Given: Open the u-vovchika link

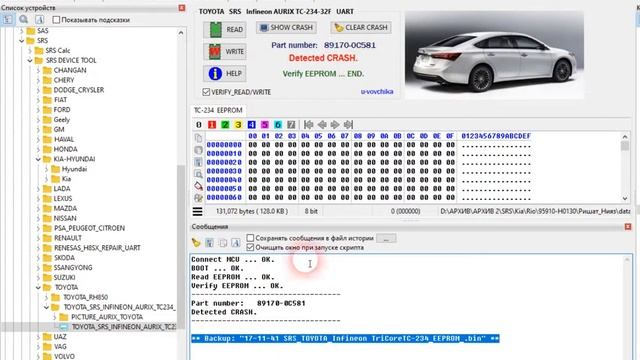Looking at the screenshot, I should [x=377, y=91].
